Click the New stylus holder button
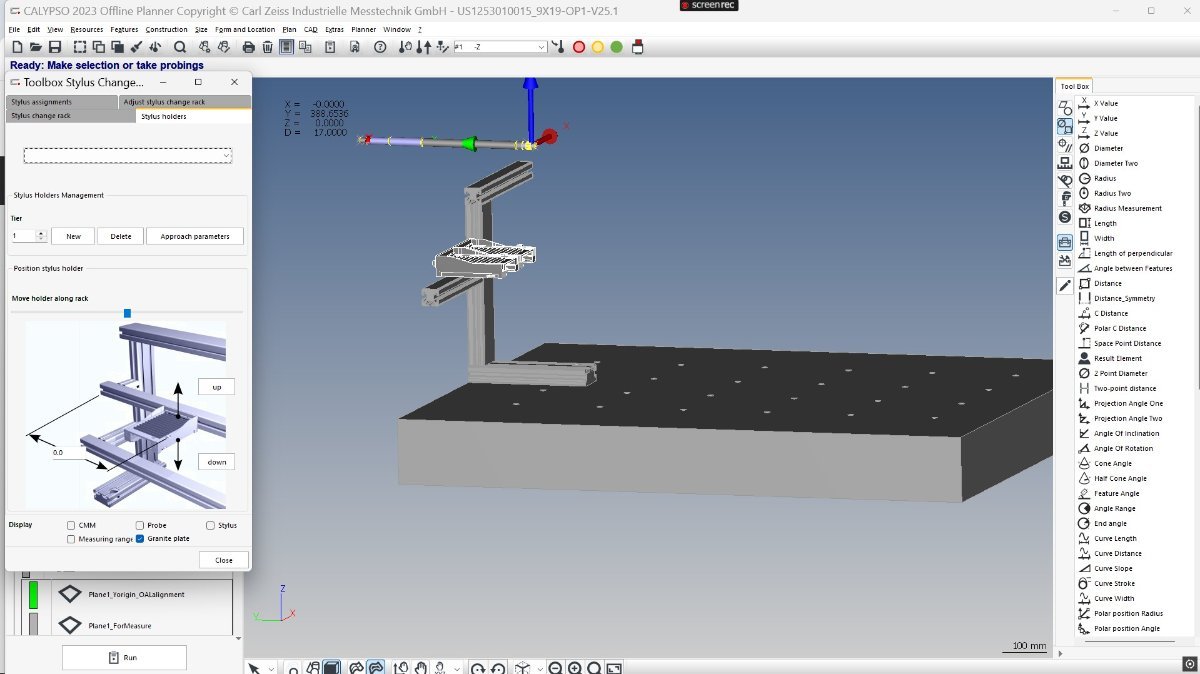This screenshot has height=674, width=1200. tap(73, 236)
